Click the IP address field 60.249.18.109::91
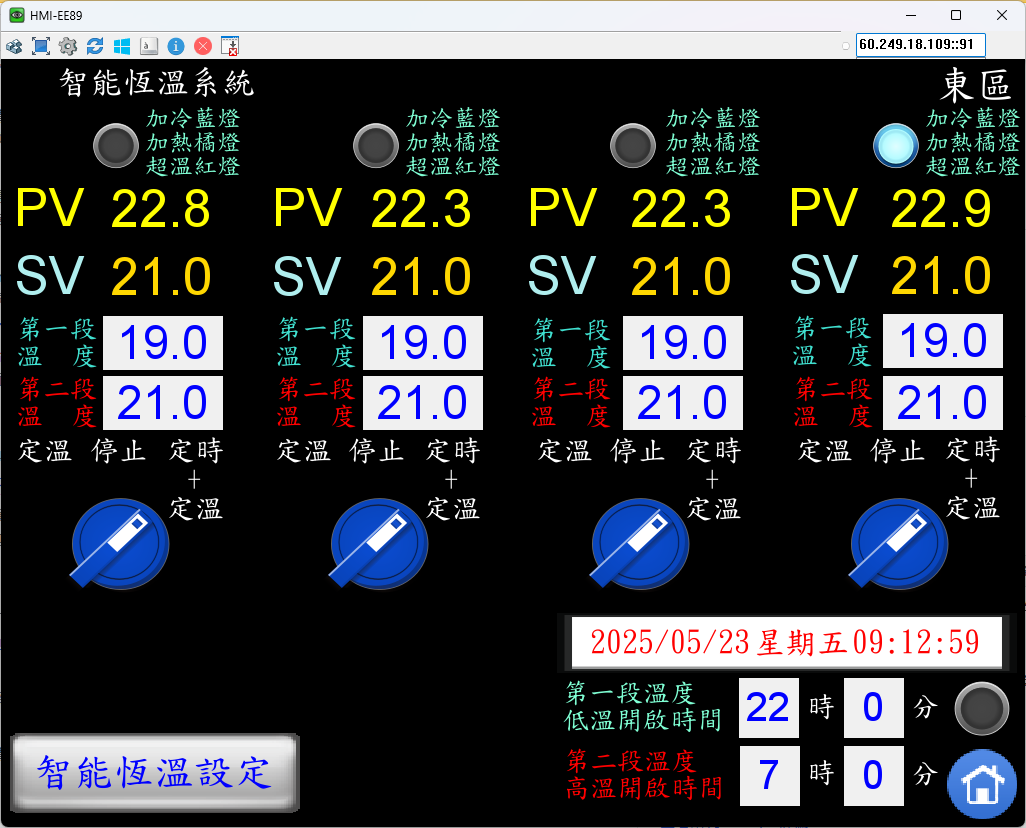1026x828 pixels. [x=921, y=45]
